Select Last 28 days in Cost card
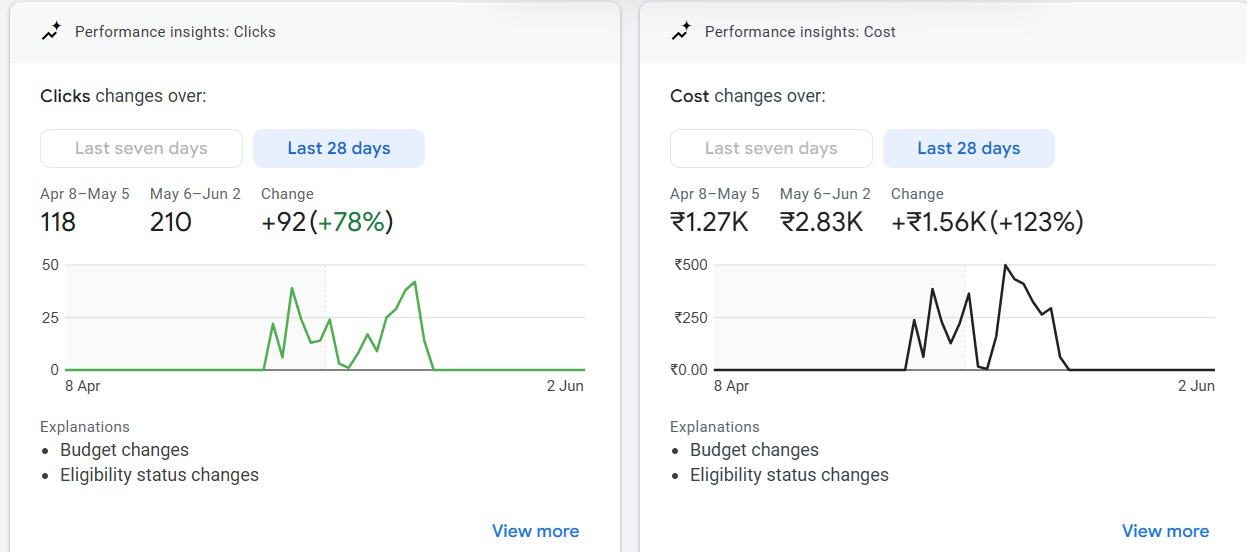 969,148
